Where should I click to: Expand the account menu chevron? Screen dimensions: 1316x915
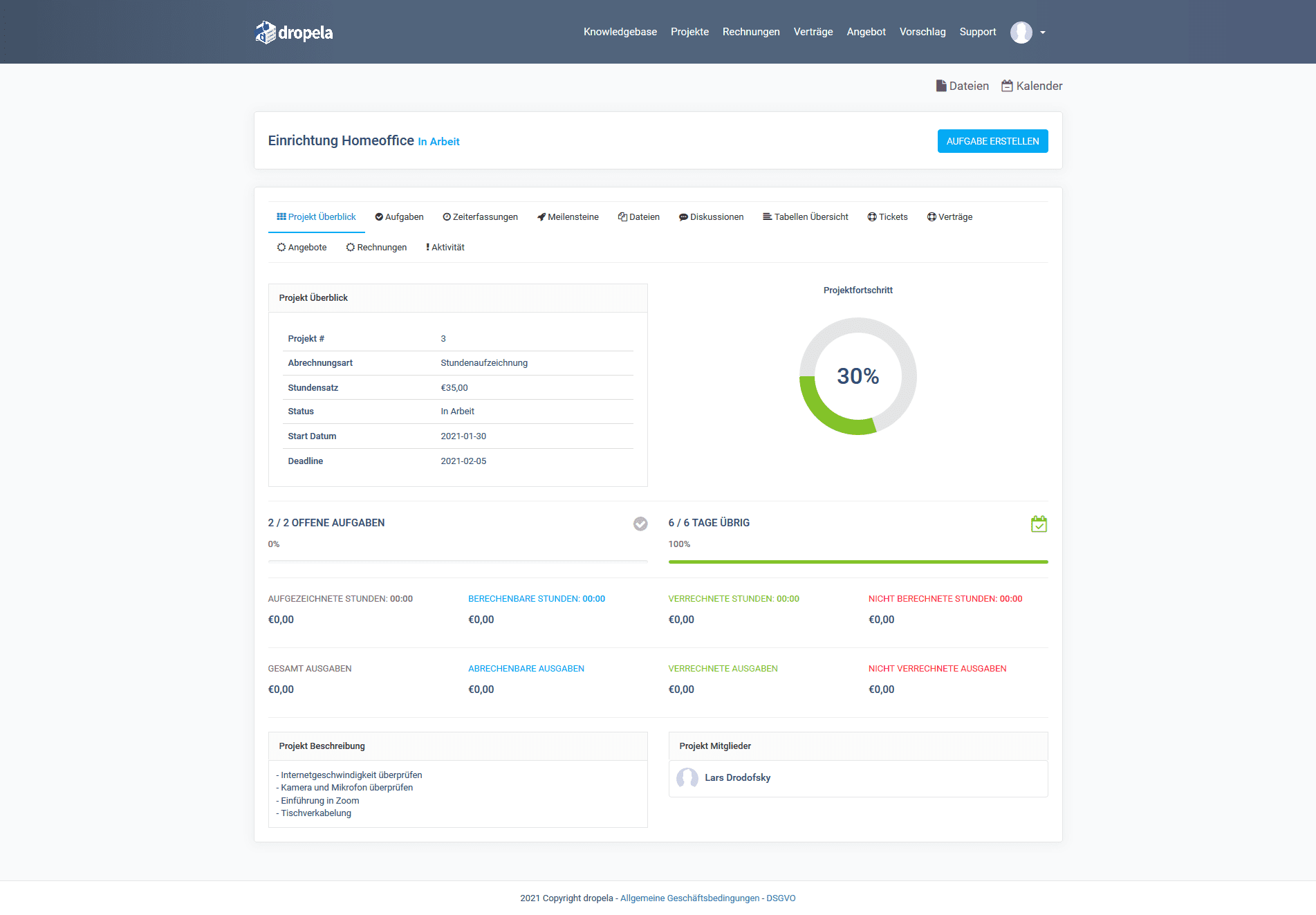pyautogui.click(x=1043, y=33)
